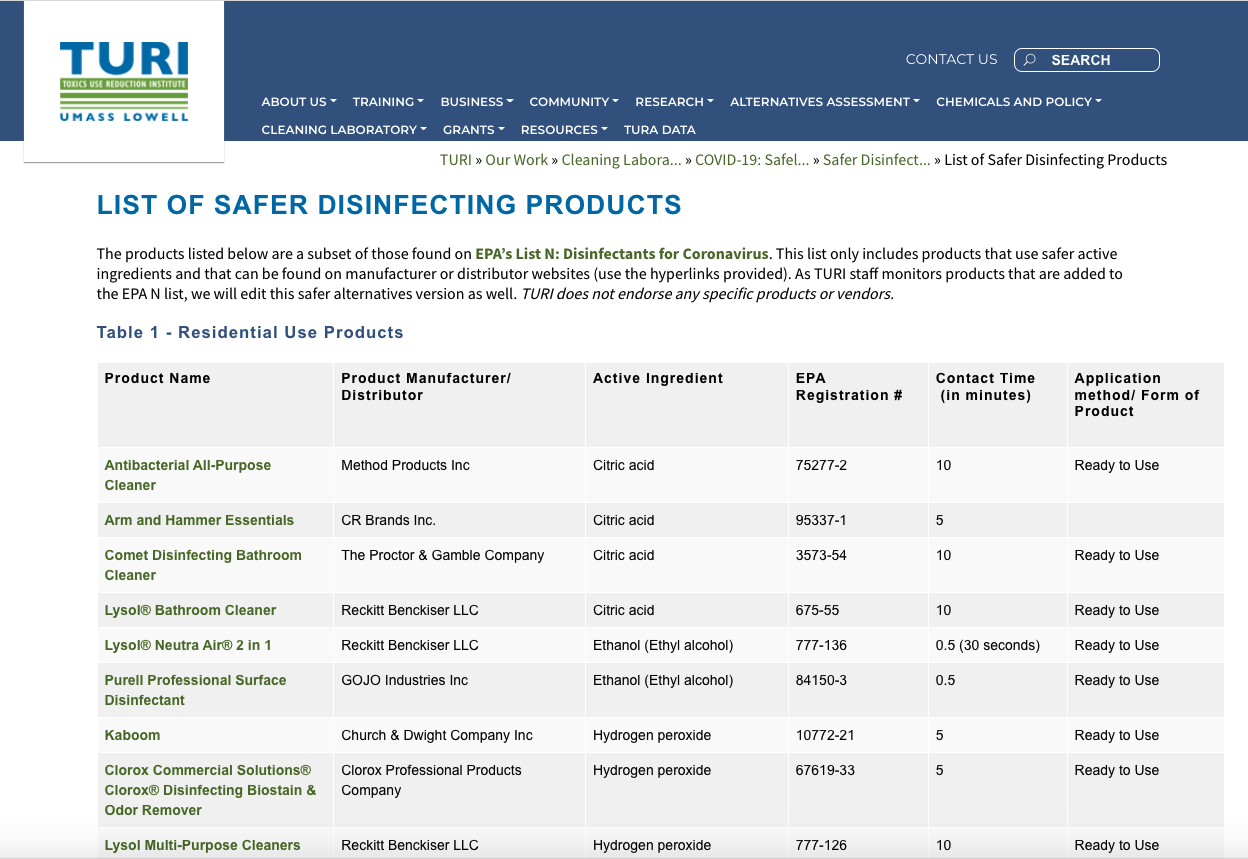
Task: Expand the Training menu
Action: (388, 101)
